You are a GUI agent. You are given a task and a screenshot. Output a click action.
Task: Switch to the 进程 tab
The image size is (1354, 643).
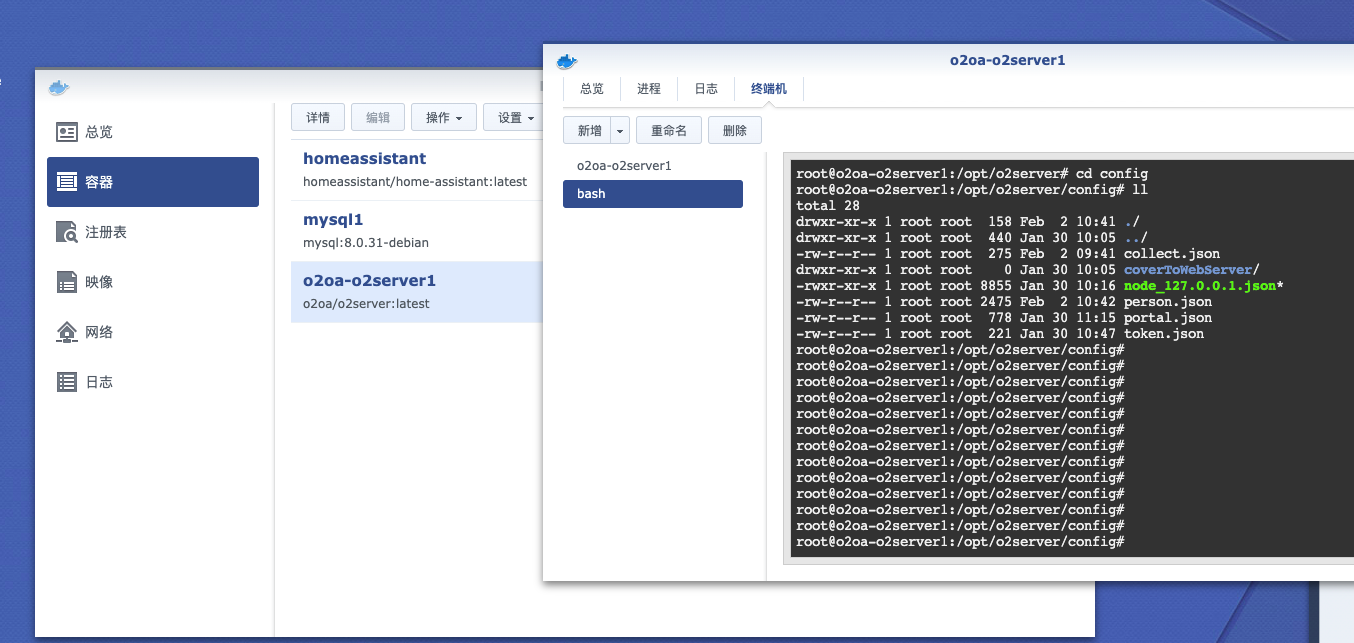(649, 89)
